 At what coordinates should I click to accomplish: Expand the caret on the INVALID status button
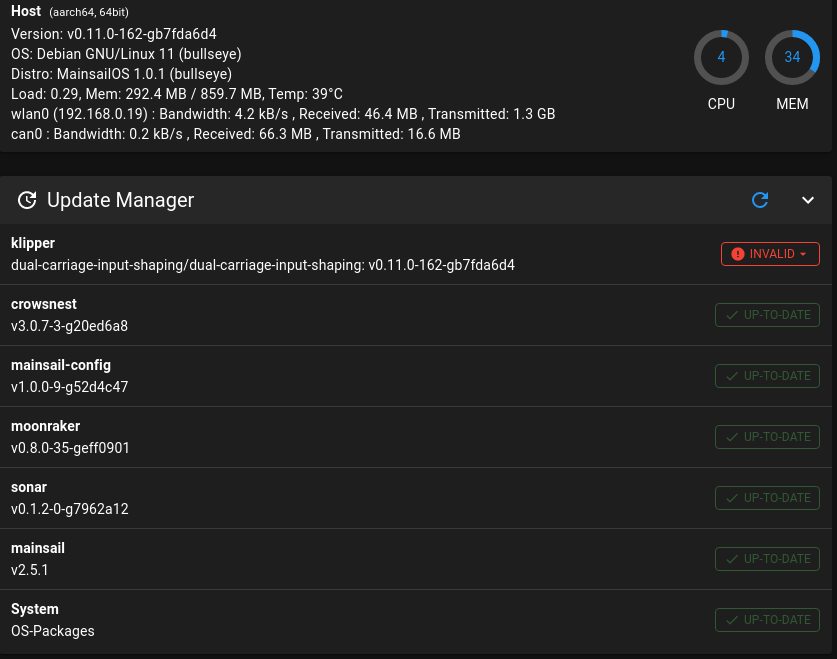tap(804, 254)
